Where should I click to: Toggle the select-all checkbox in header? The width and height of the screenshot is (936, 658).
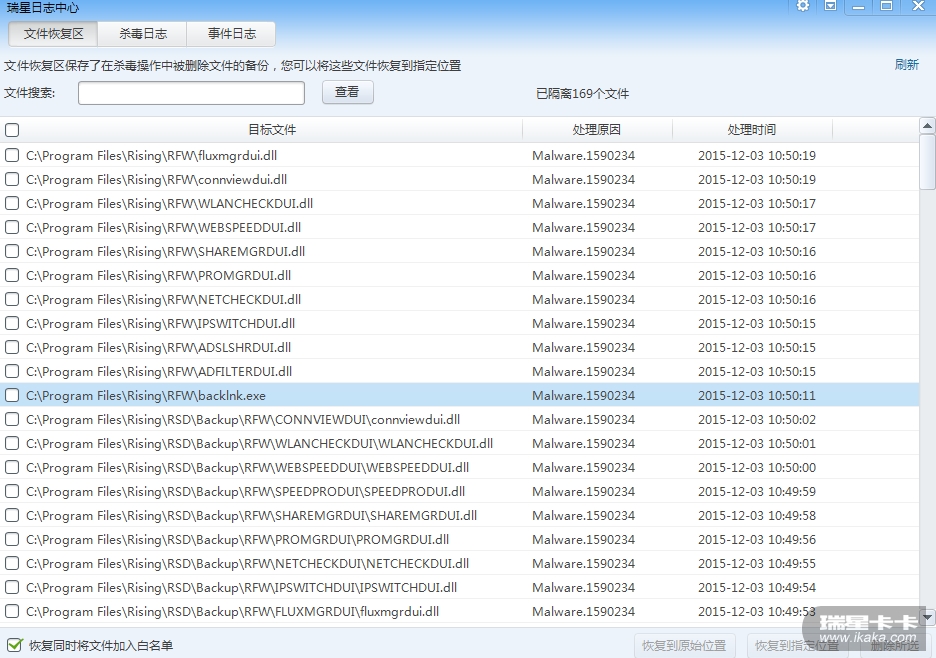12,130
